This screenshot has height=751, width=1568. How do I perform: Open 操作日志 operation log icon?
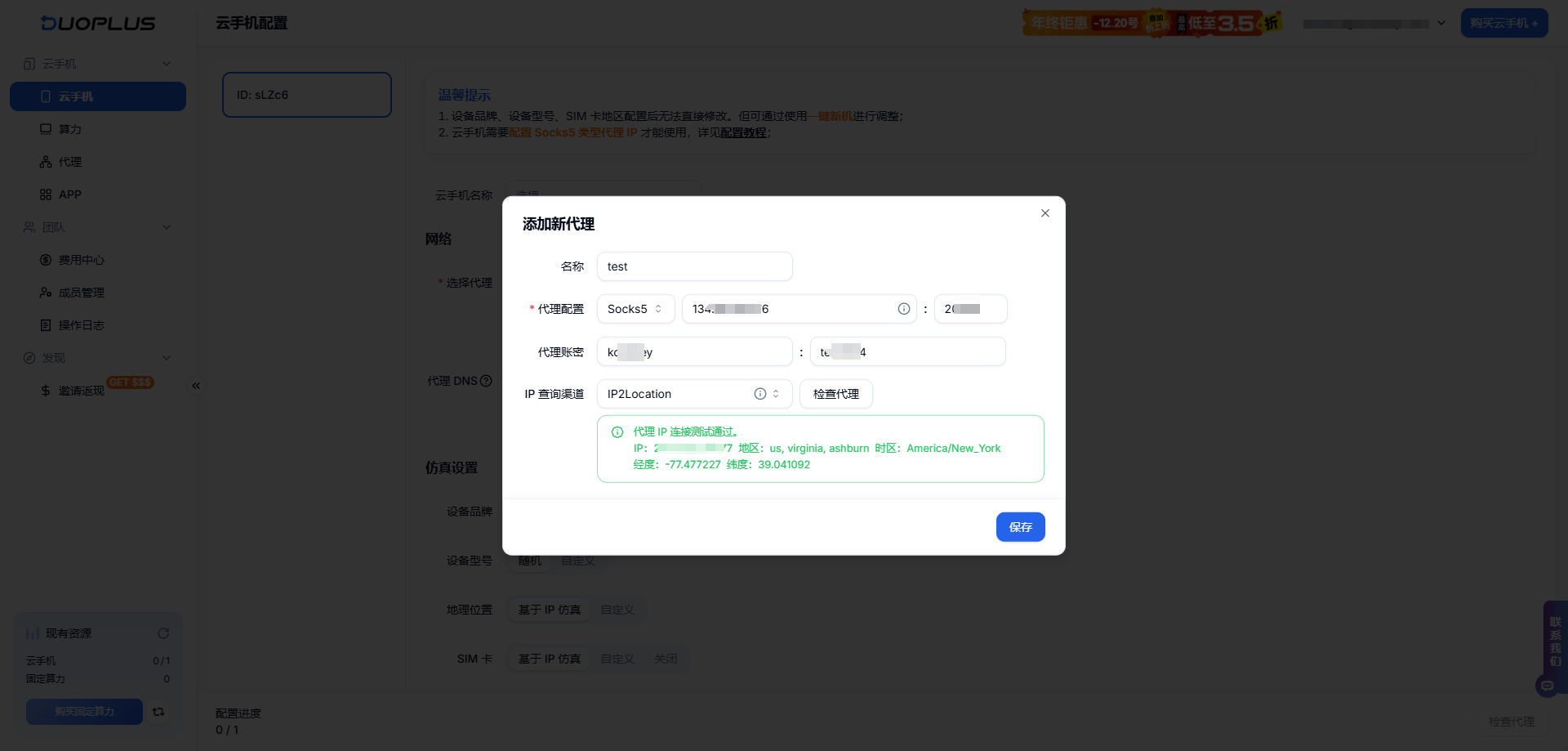point(47,325)
